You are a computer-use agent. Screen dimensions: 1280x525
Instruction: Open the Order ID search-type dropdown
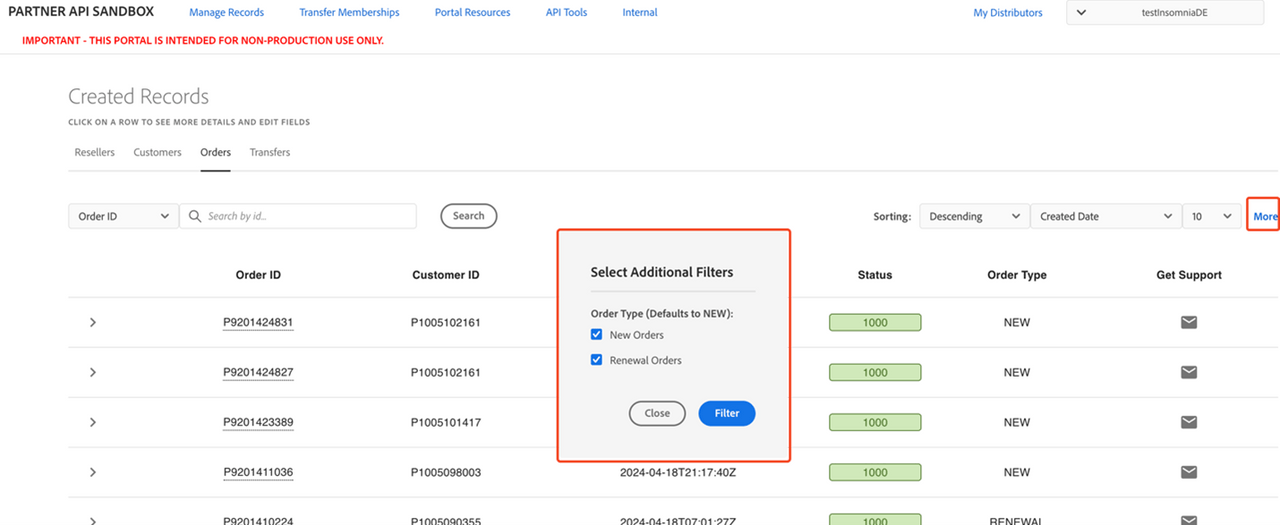click(x=123, y=216)
